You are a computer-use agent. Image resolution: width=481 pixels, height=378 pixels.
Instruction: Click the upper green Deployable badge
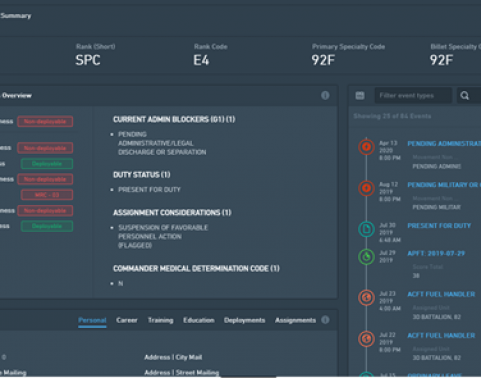[x=47, y=164]
